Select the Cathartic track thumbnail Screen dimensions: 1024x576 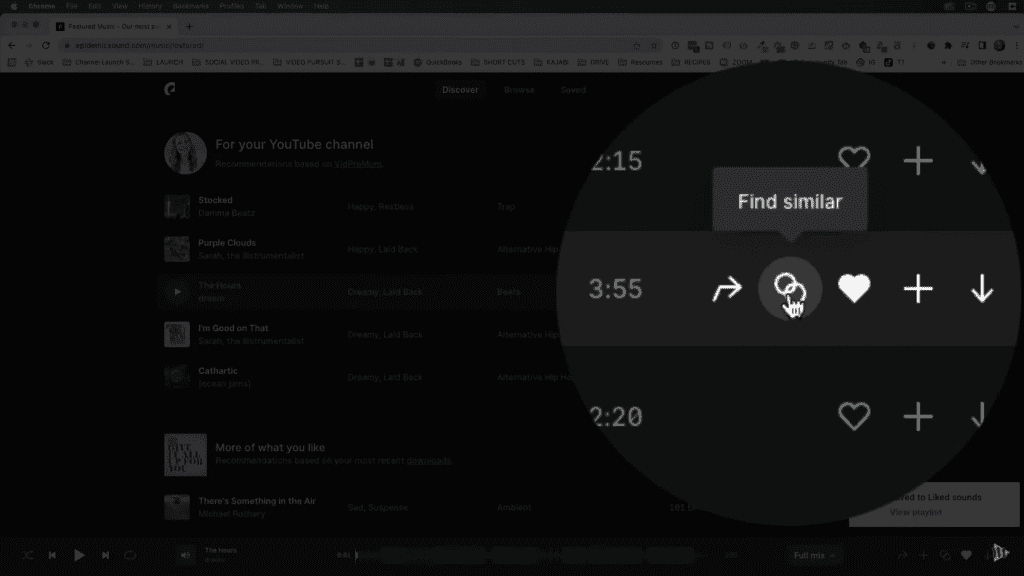click(177, 377)
